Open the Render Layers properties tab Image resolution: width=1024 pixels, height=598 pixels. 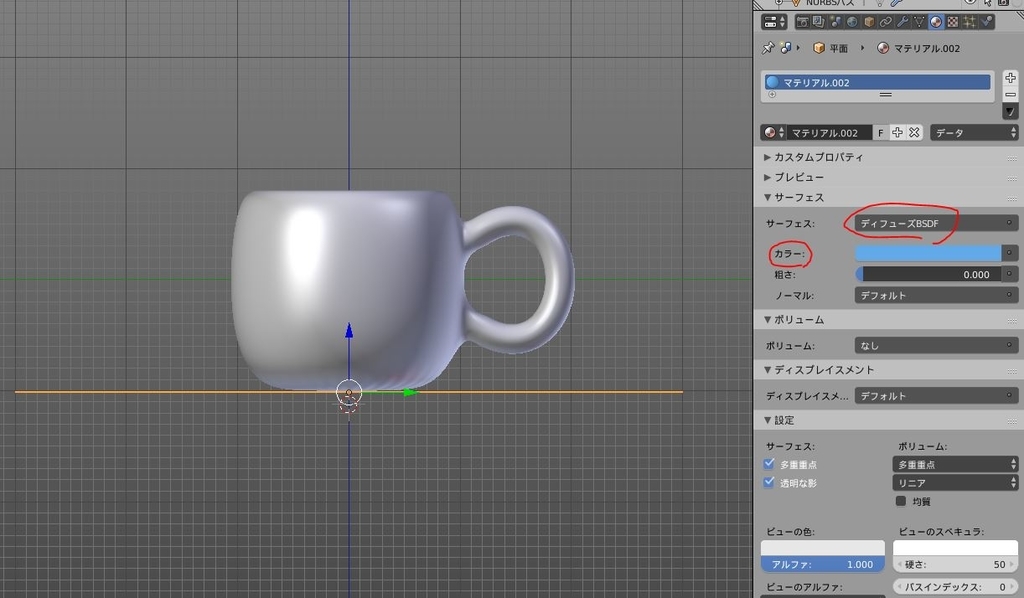[x=819, y=22]
